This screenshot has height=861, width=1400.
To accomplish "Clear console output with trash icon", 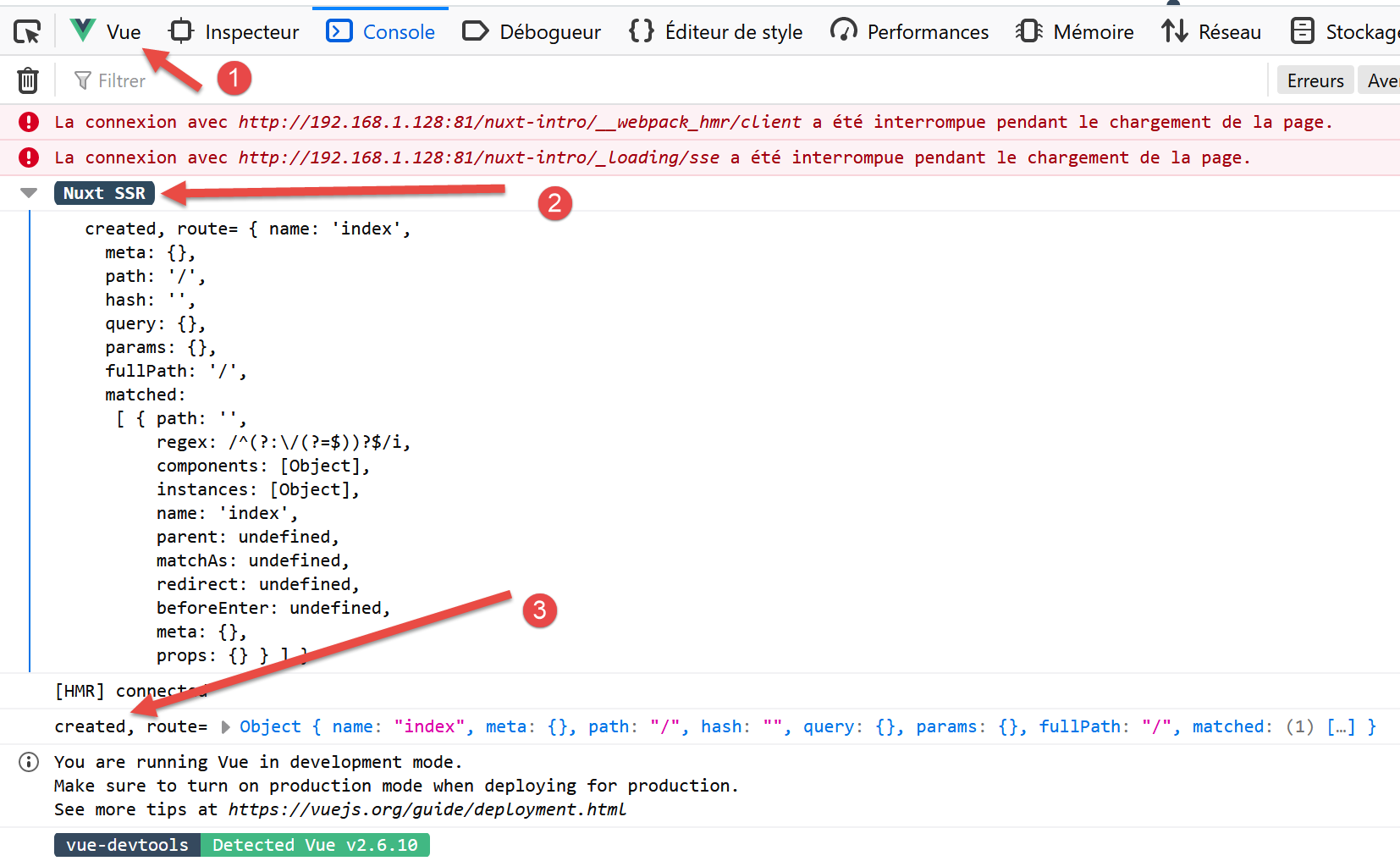I will [28, 80].
